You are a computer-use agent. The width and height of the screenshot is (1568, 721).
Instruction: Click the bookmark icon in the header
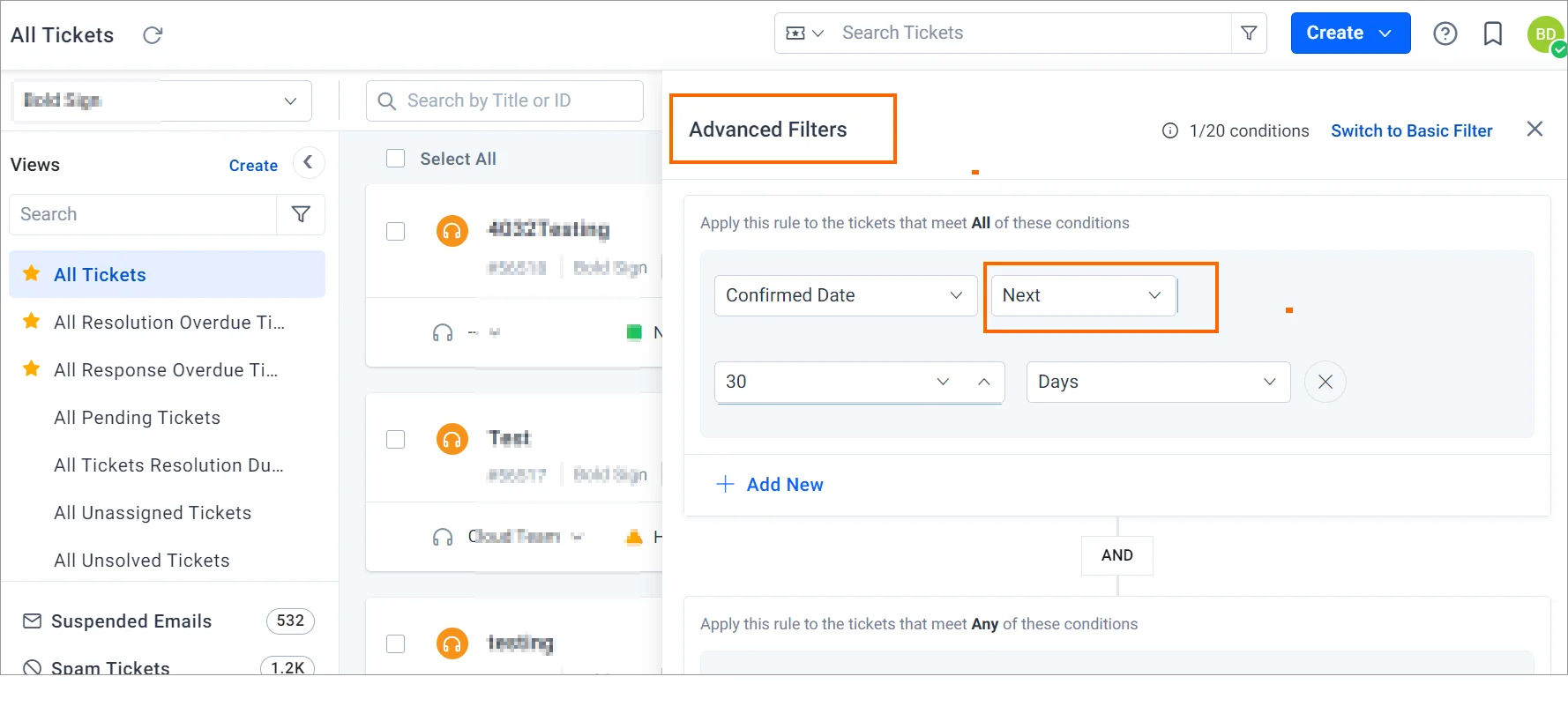click(x=1492, y=33)
